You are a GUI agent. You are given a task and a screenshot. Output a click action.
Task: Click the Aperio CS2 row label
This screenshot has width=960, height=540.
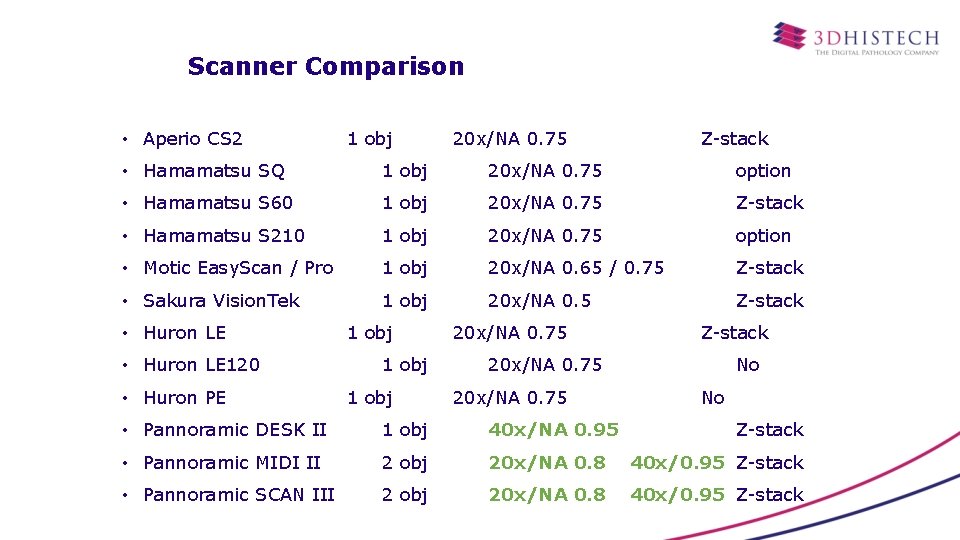pos(192,139)
